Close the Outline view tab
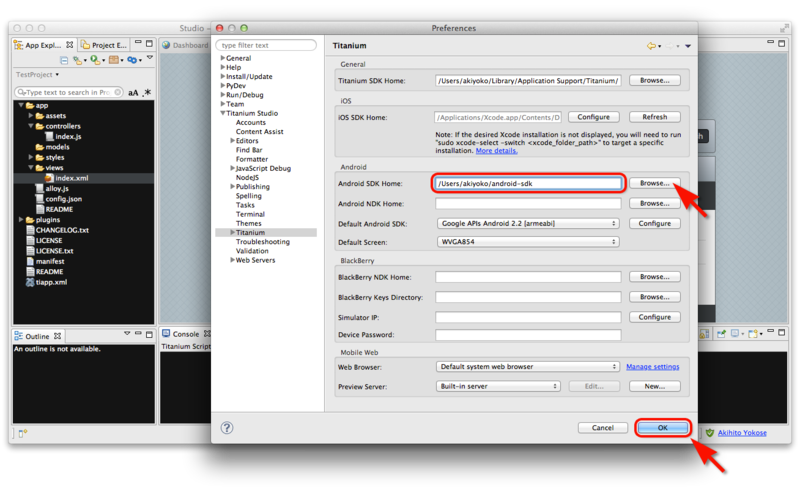 (x=57, y=336)
